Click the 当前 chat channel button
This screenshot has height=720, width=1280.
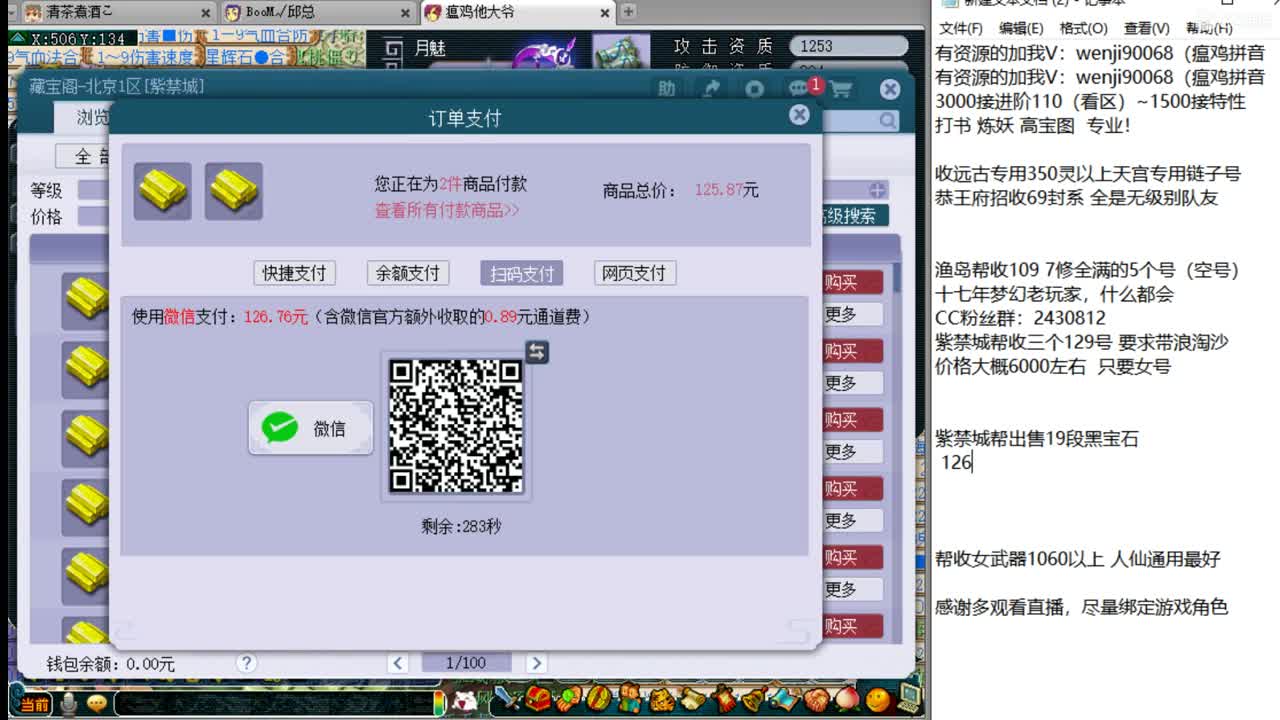point(34,705)
